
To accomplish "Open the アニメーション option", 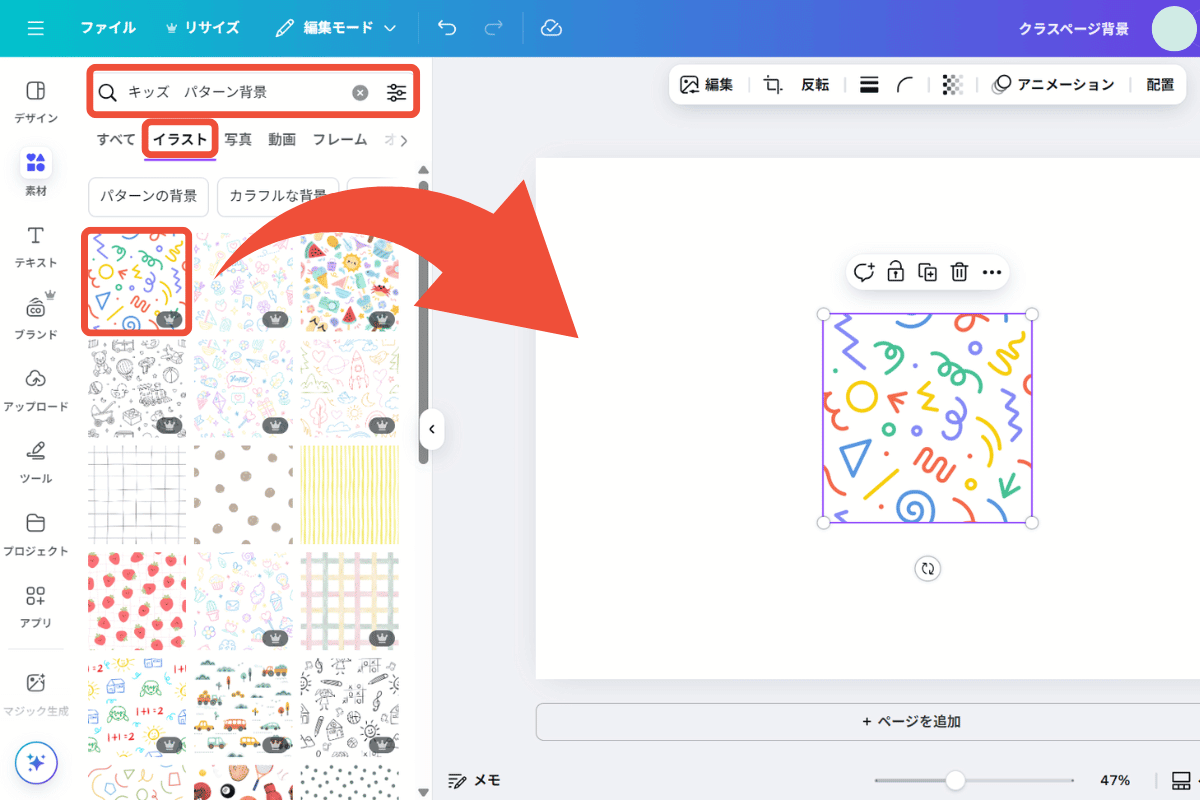I will (x=1052, y=85).
